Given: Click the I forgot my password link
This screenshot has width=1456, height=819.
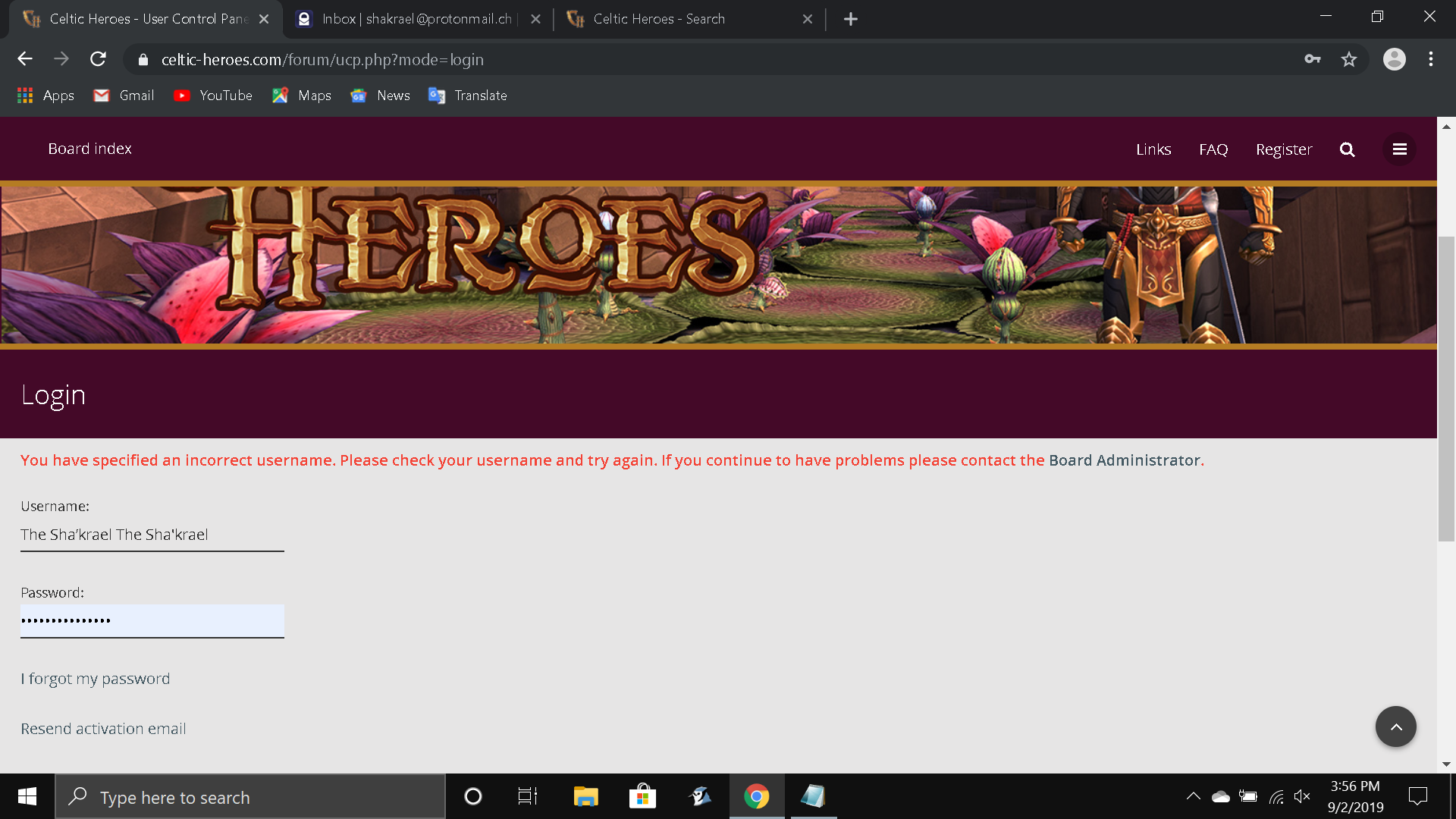Looking at the screenshot, I should point(95,679).
